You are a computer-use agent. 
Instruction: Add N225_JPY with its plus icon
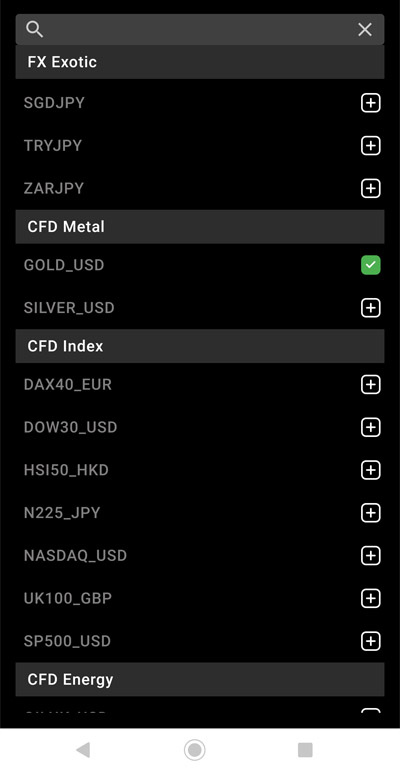pyautogui.click(x=370, y=513)
